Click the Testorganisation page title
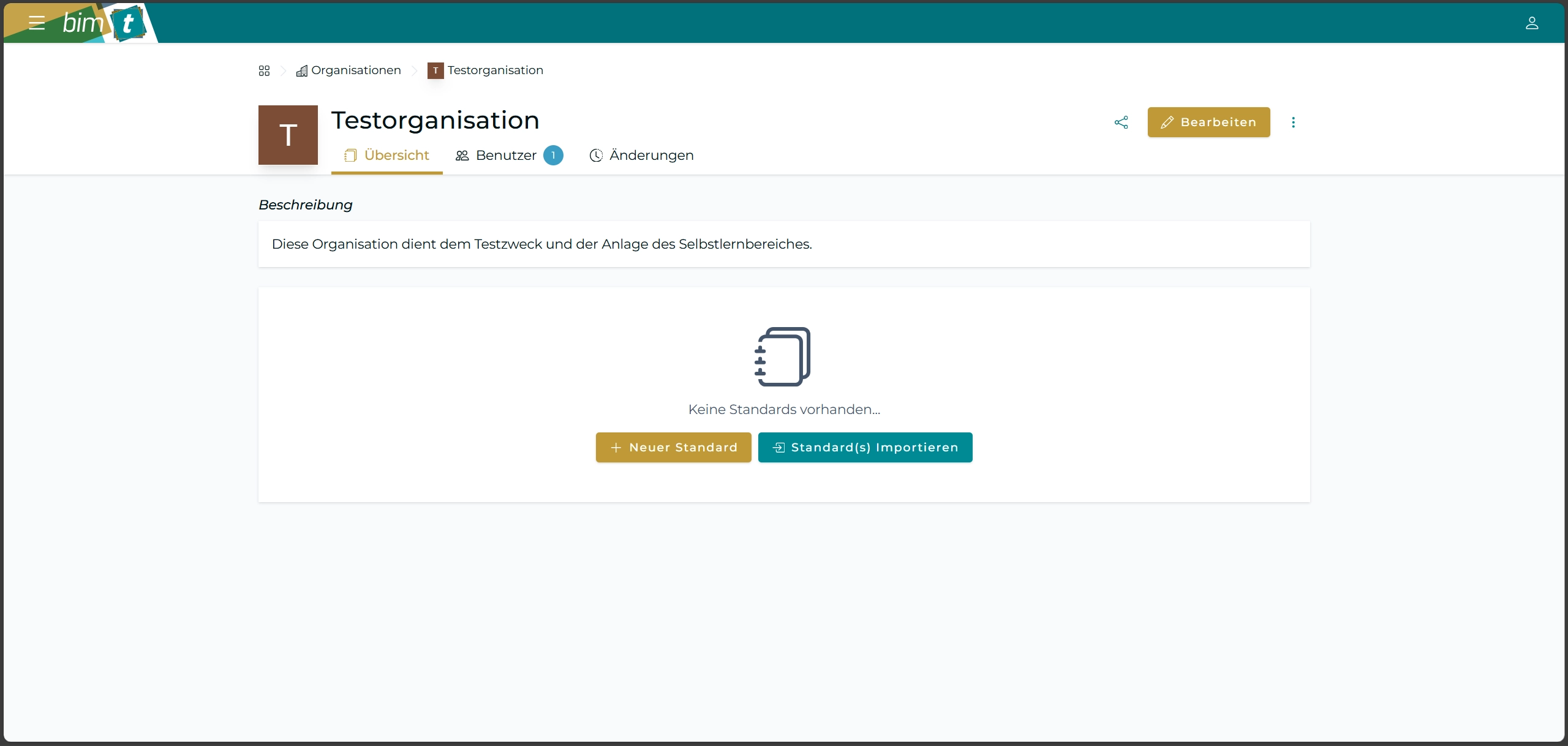 (x=435, y=121)
